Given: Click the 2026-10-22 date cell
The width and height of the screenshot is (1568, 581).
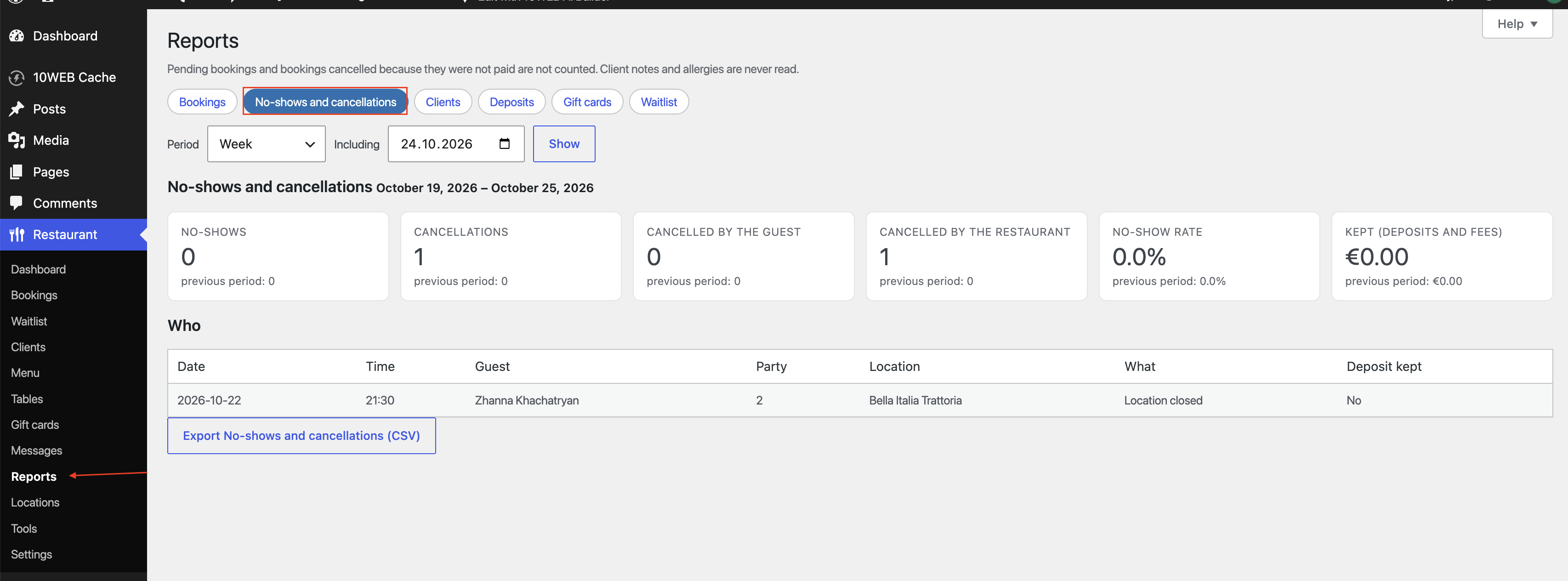Looking at the screenshot, I should (209, 400).
